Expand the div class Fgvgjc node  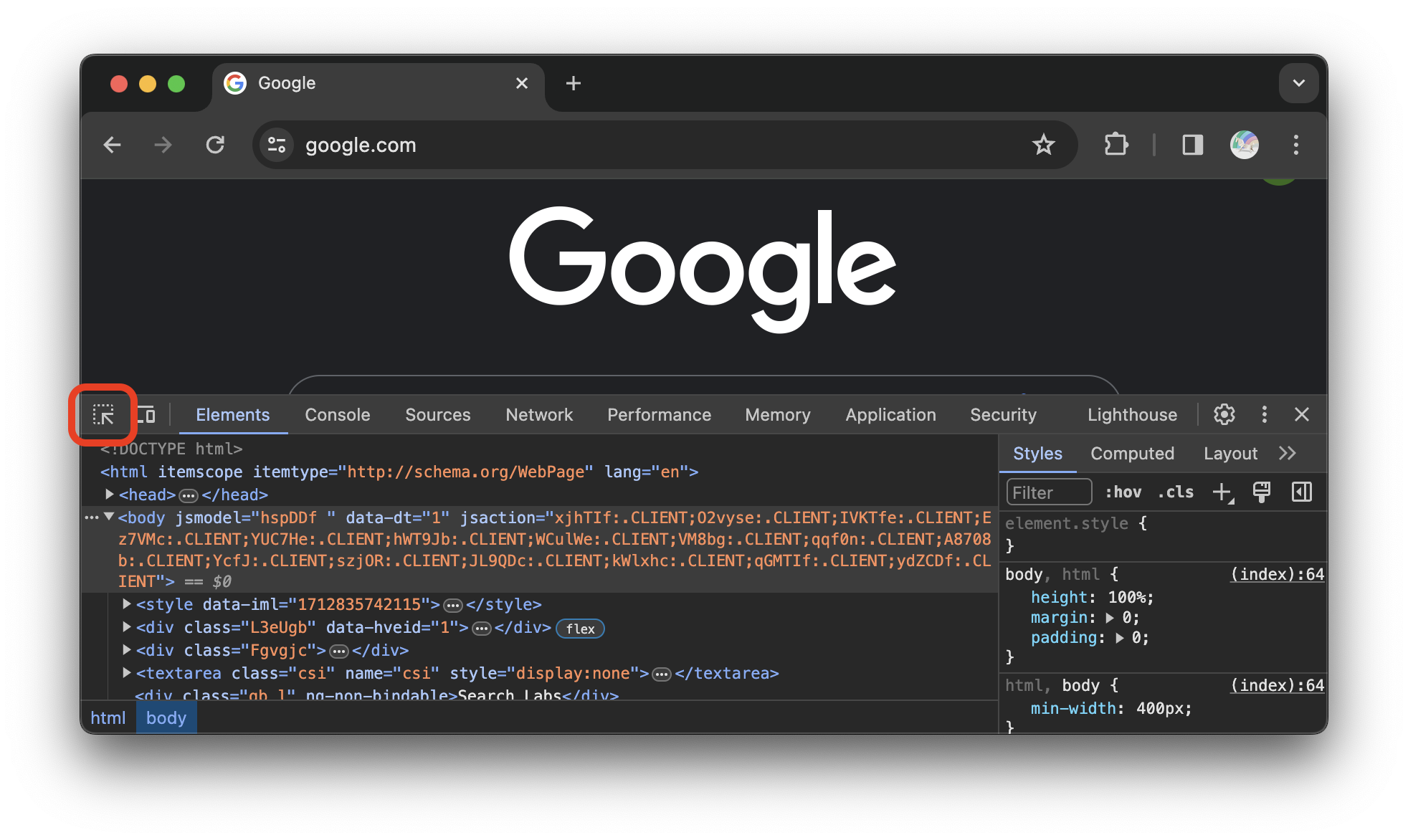[127, 649]
